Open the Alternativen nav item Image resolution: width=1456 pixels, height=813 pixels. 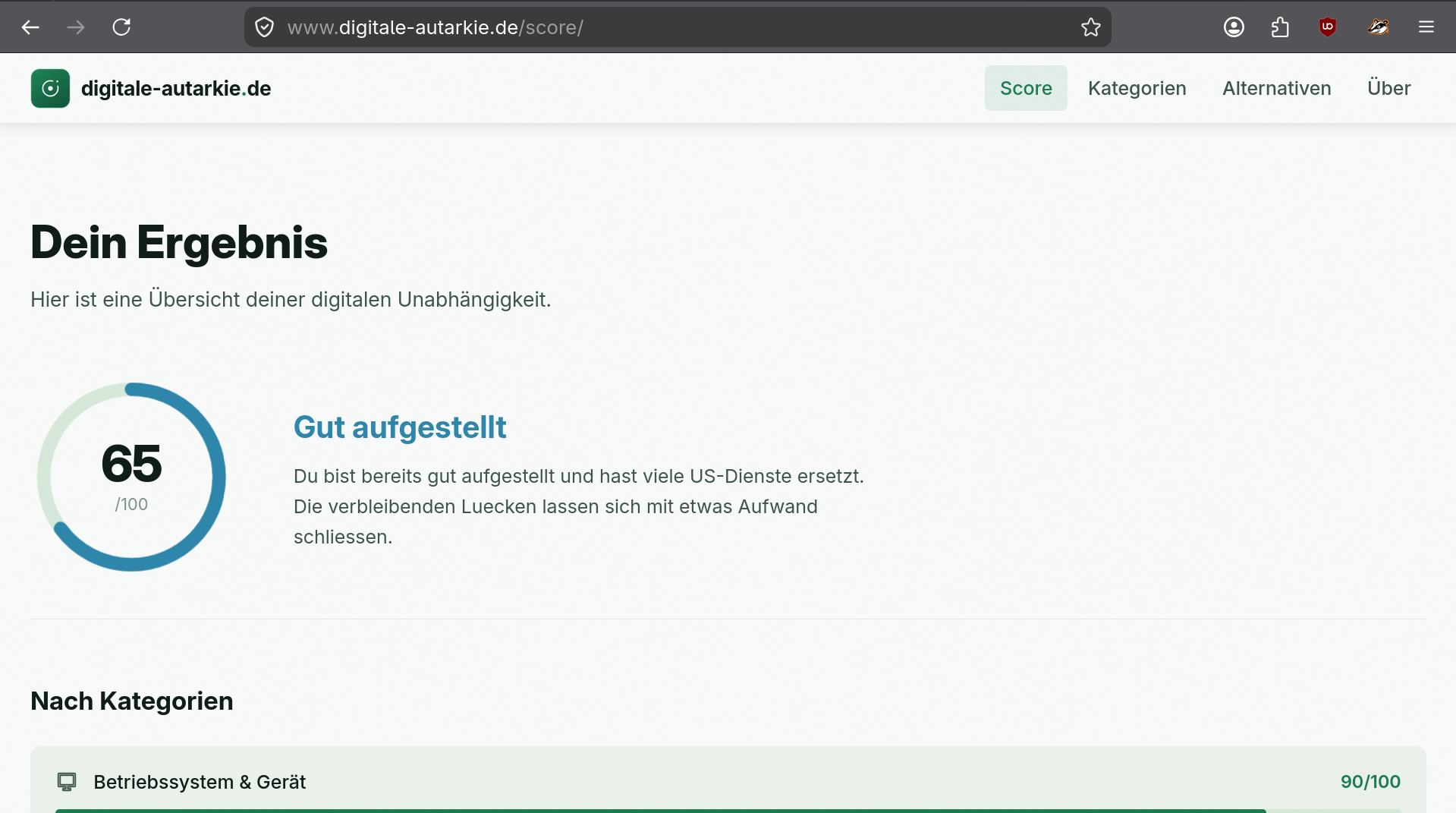1276,88
